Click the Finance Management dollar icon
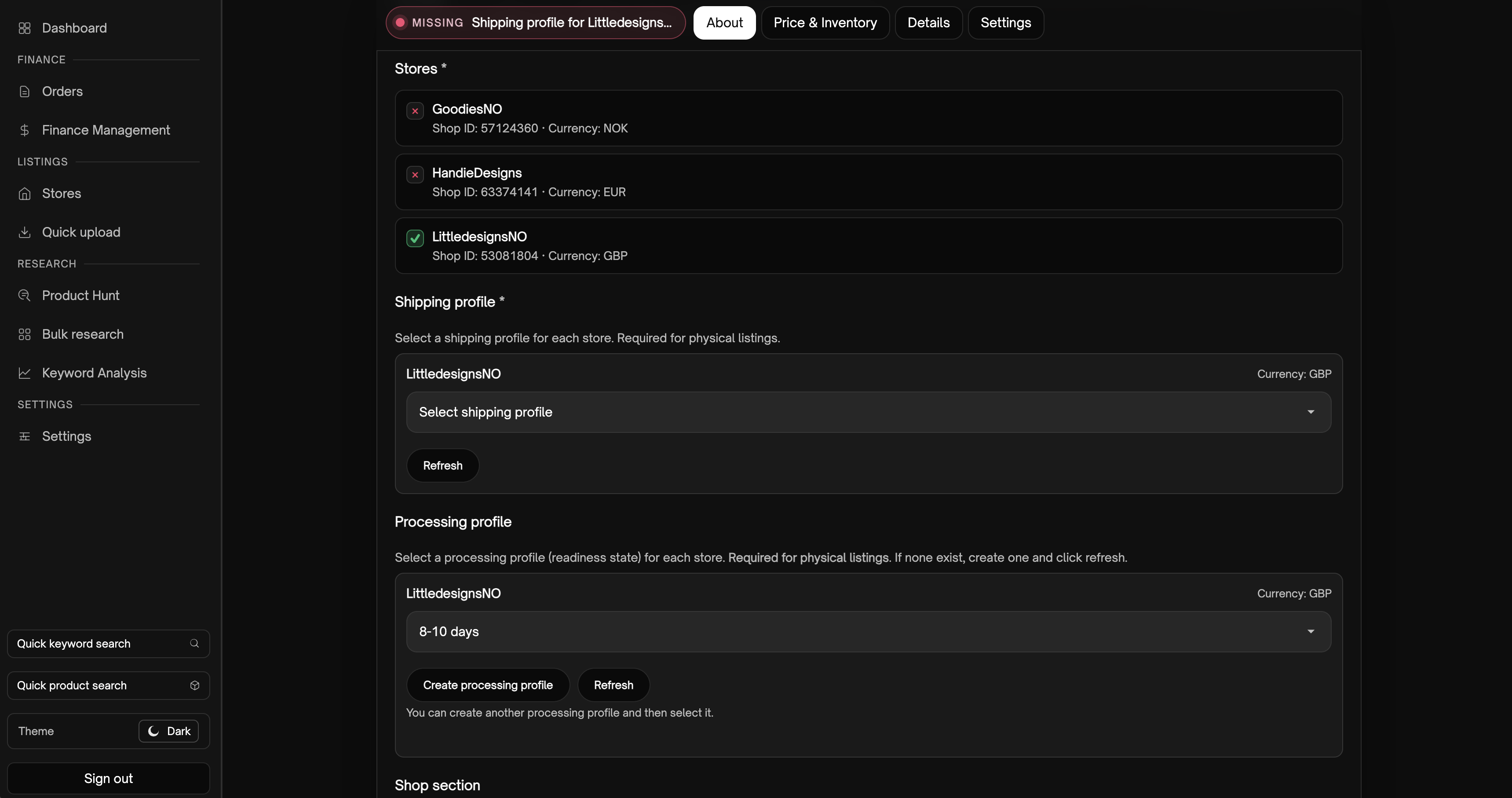 (x=24, y=130)
